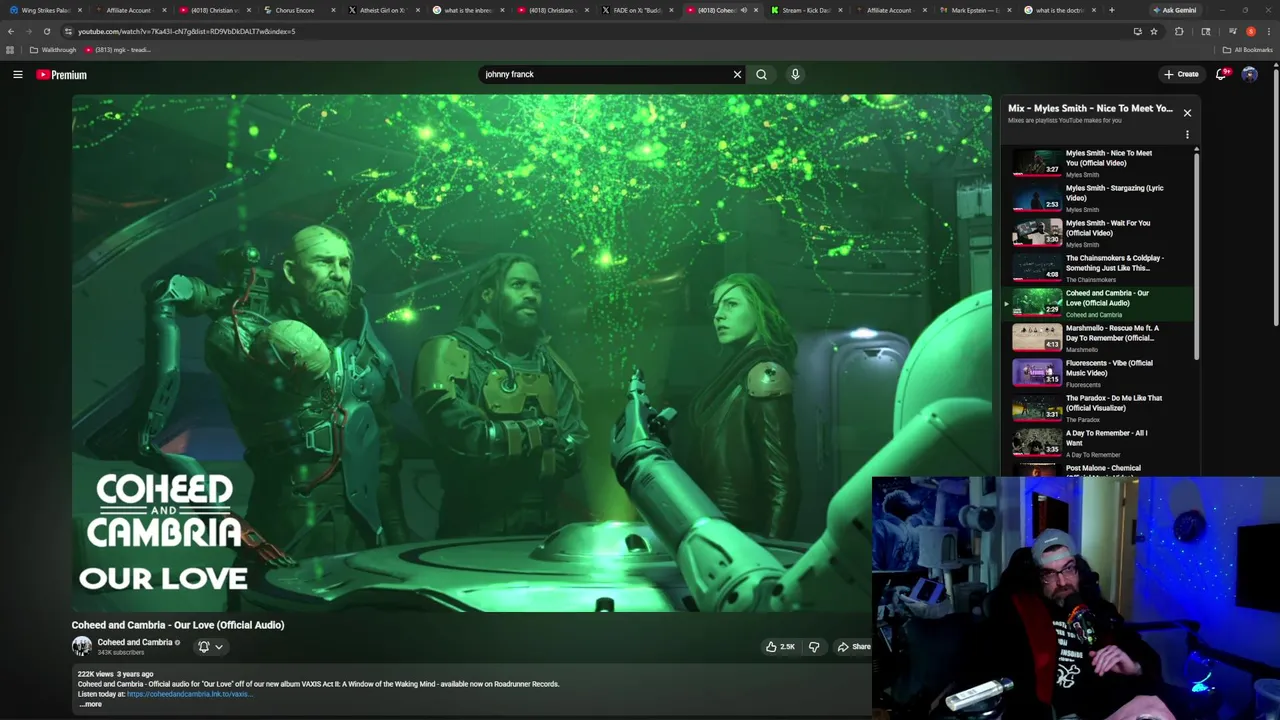
Task: Click the install app icon in address bar
Action: click(x=1137, y=31)
